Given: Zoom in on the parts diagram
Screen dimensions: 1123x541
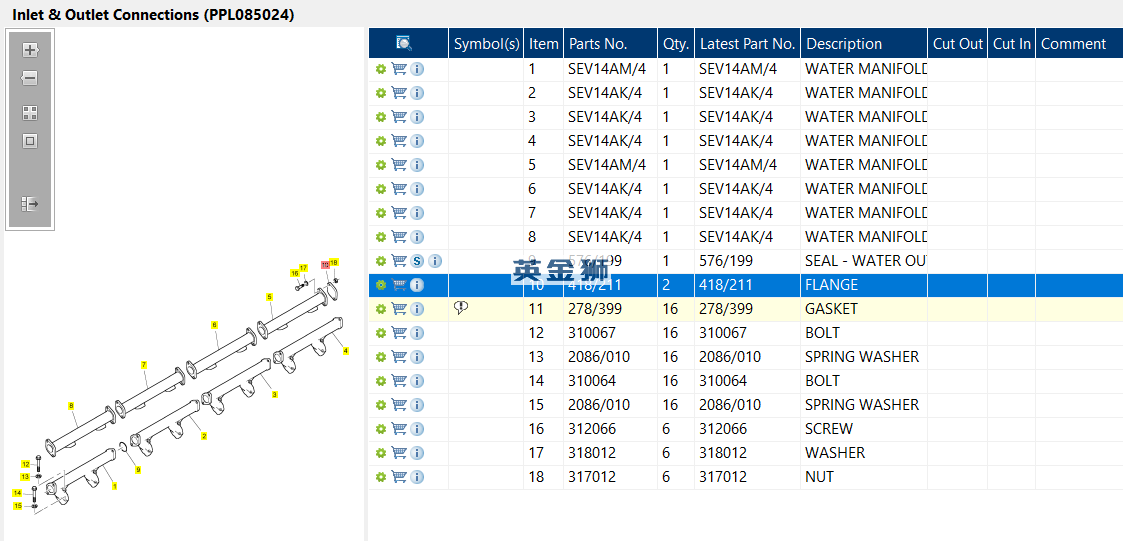Looking at the screenshot, I should click(x=30, y=50).
